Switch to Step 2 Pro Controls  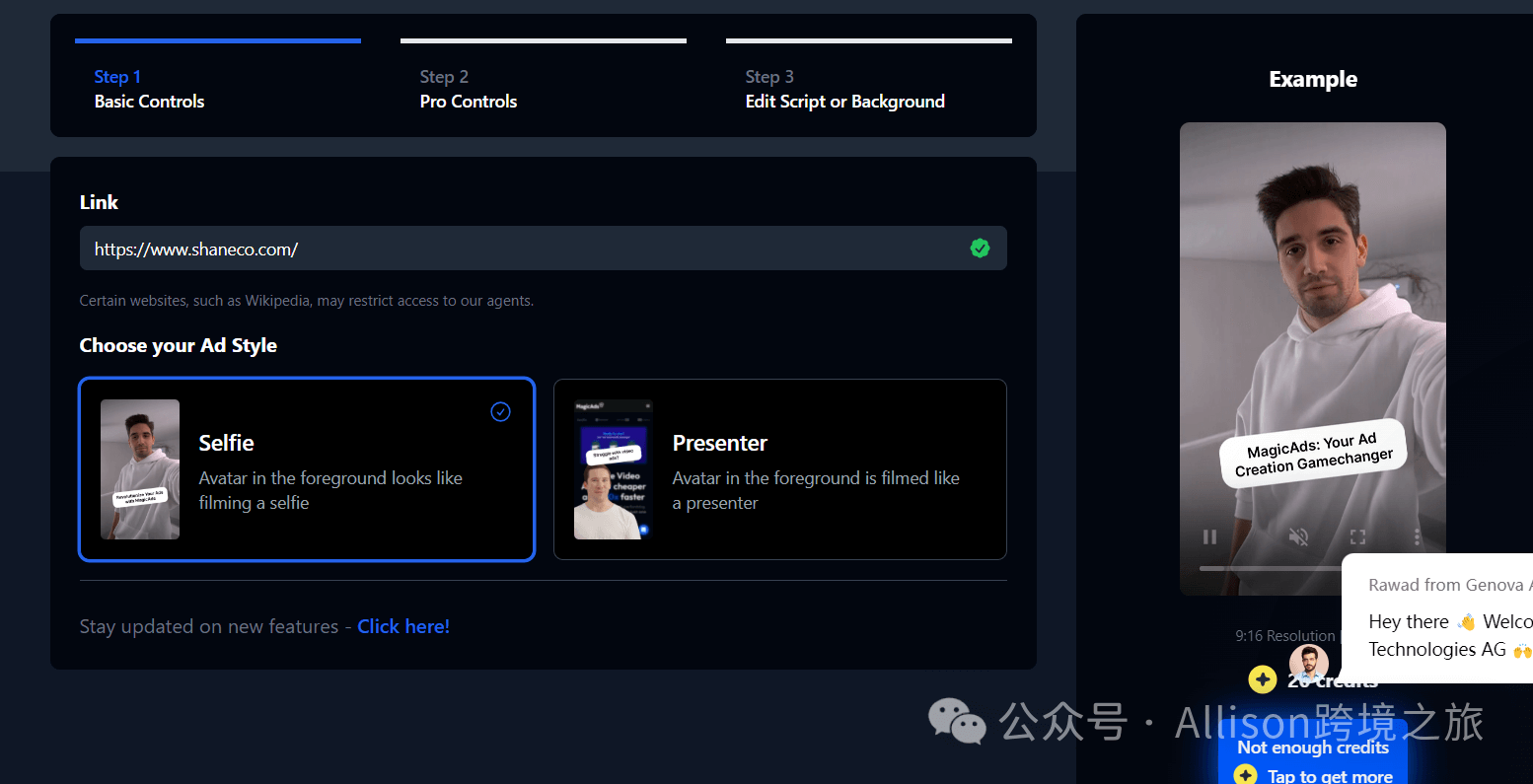468,89
